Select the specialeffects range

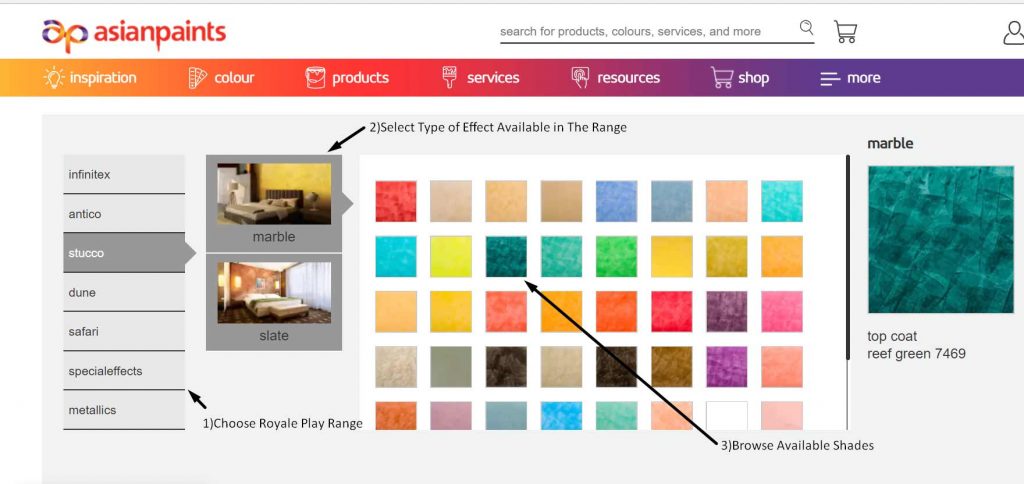pos(124,370)
